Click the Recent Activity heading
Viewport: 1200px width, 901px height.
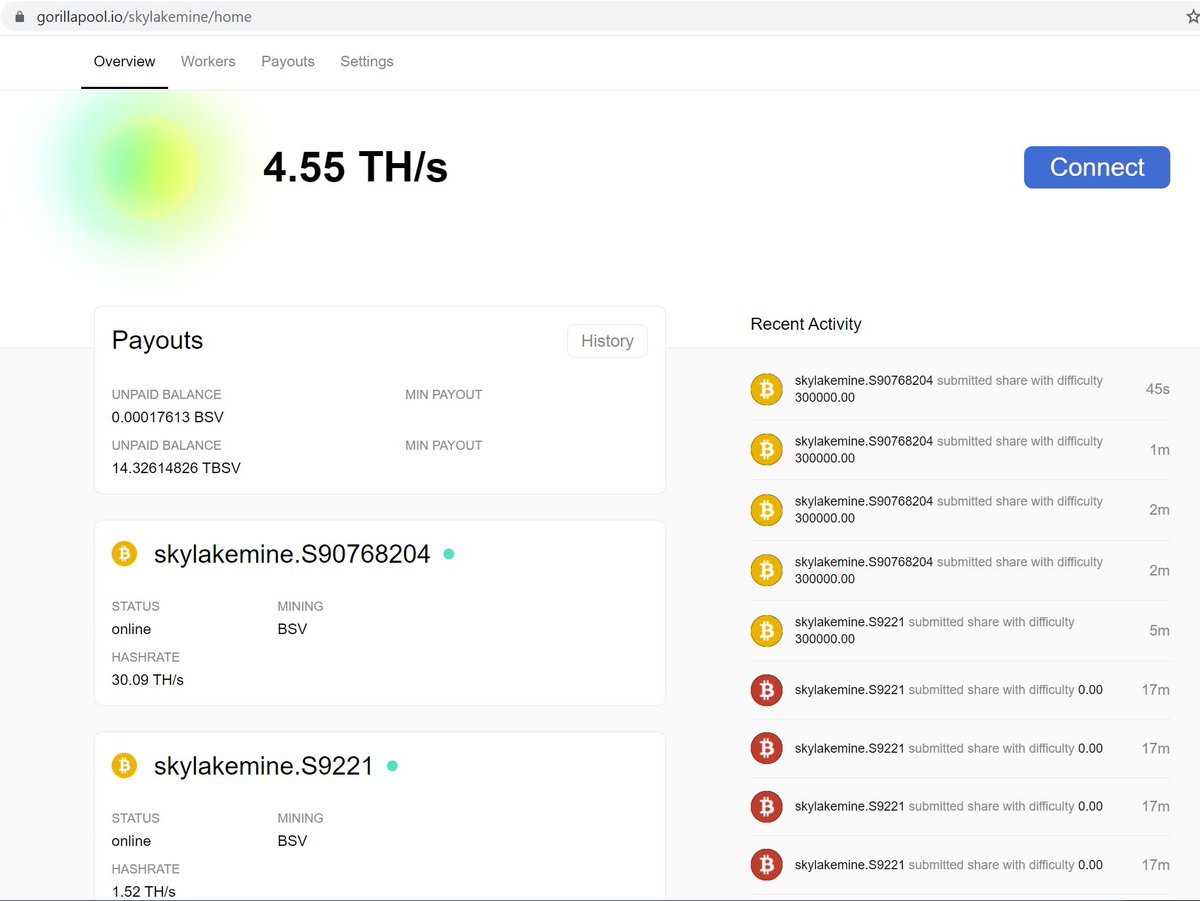(806, 324)
